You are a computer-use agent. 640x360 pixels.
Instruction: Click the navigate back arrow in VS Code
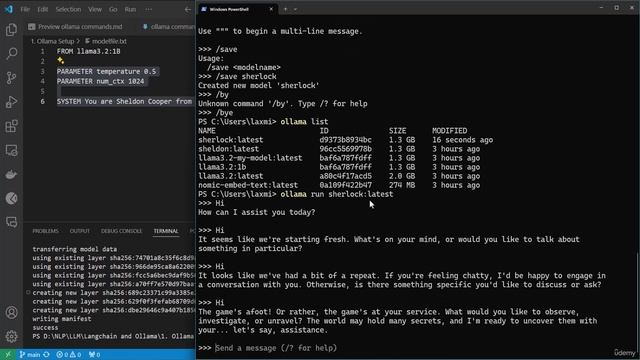coord(188,9)
